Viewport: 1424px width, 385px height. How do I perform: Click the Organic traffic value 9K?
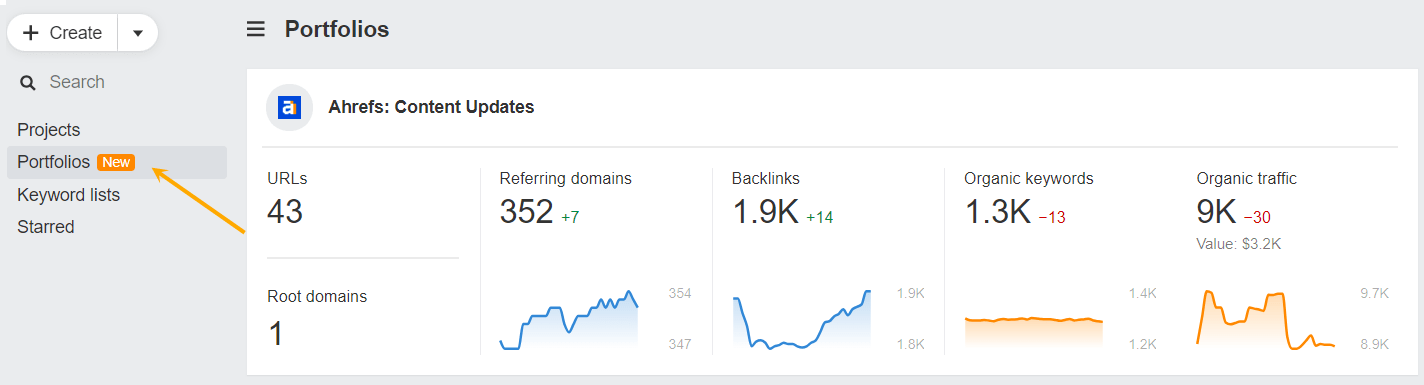1216,212
